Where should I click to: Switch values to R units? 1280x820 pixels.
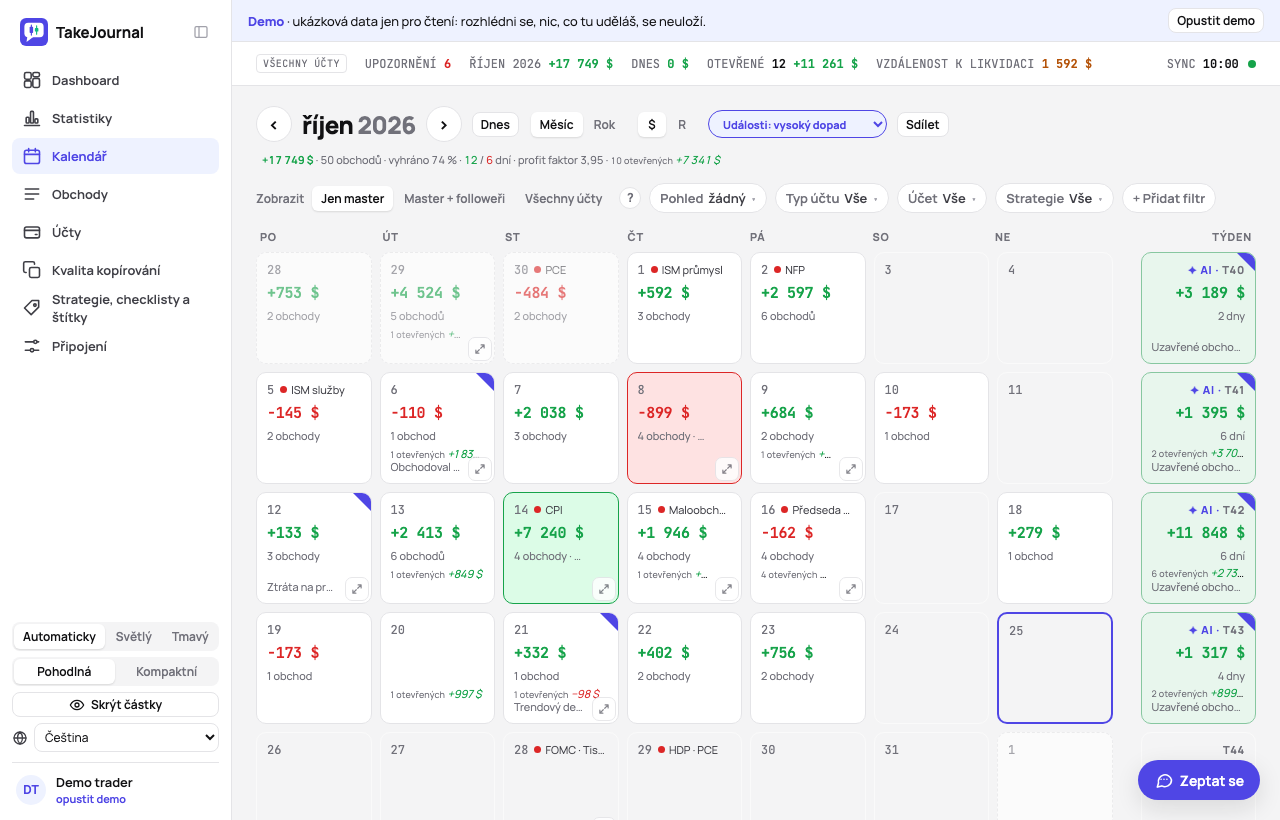[x=682, y=125]
